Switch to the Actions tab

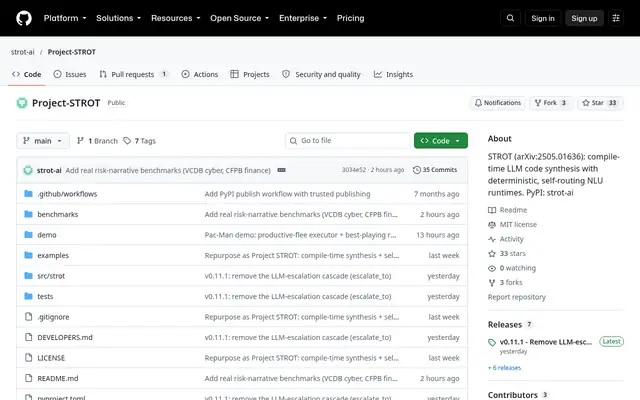(200, 74)
